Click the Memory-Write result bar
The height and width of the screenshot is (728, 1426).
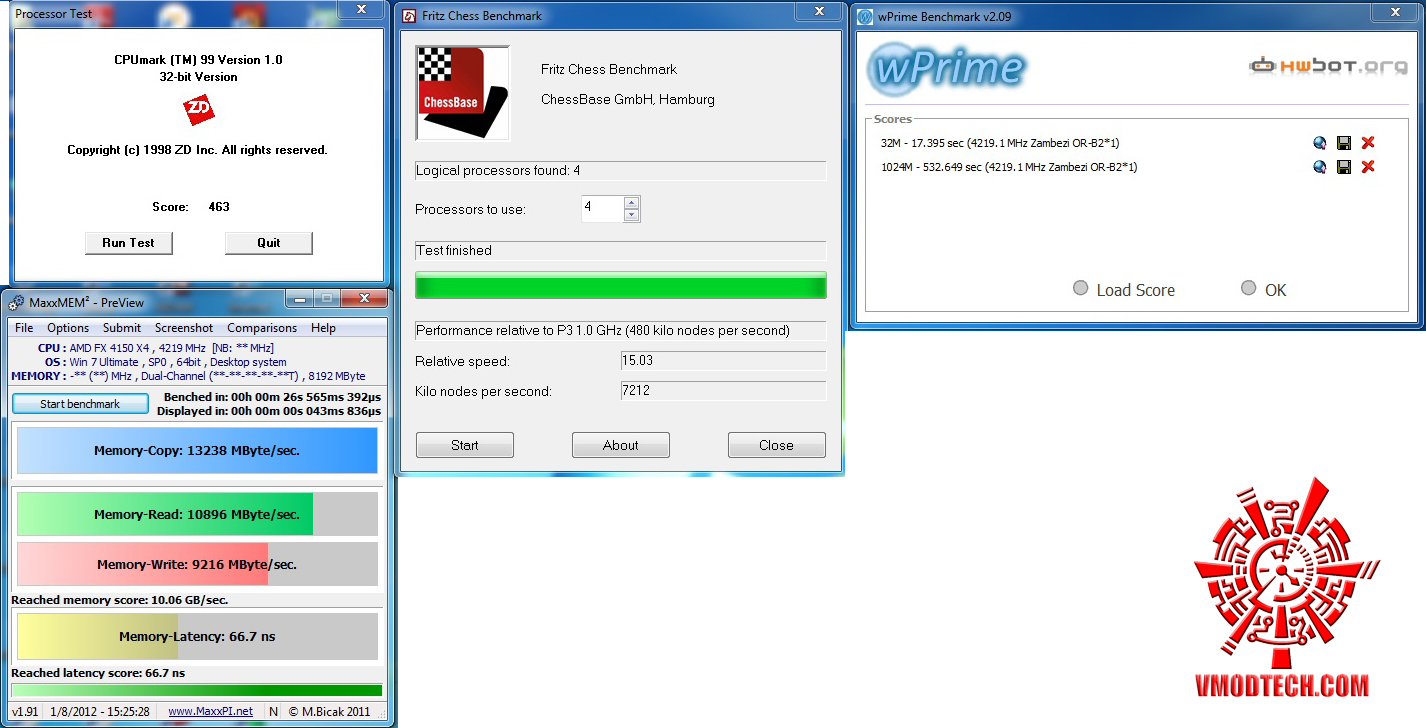coord(197,564)
